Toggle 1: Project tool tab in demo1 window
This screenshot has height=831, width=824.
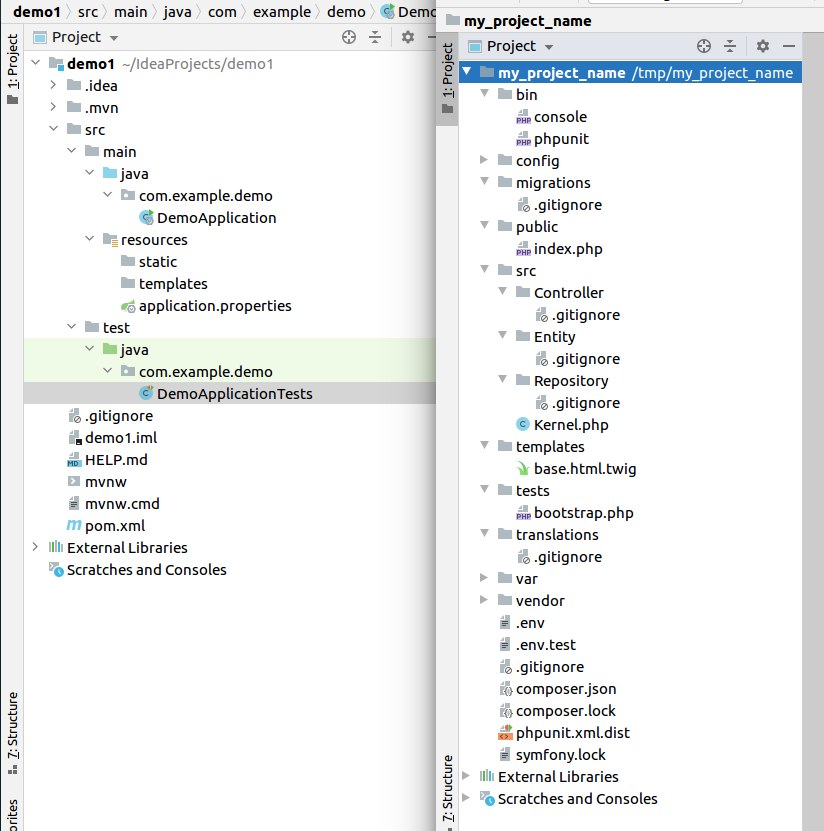click(x=12, y=69)
